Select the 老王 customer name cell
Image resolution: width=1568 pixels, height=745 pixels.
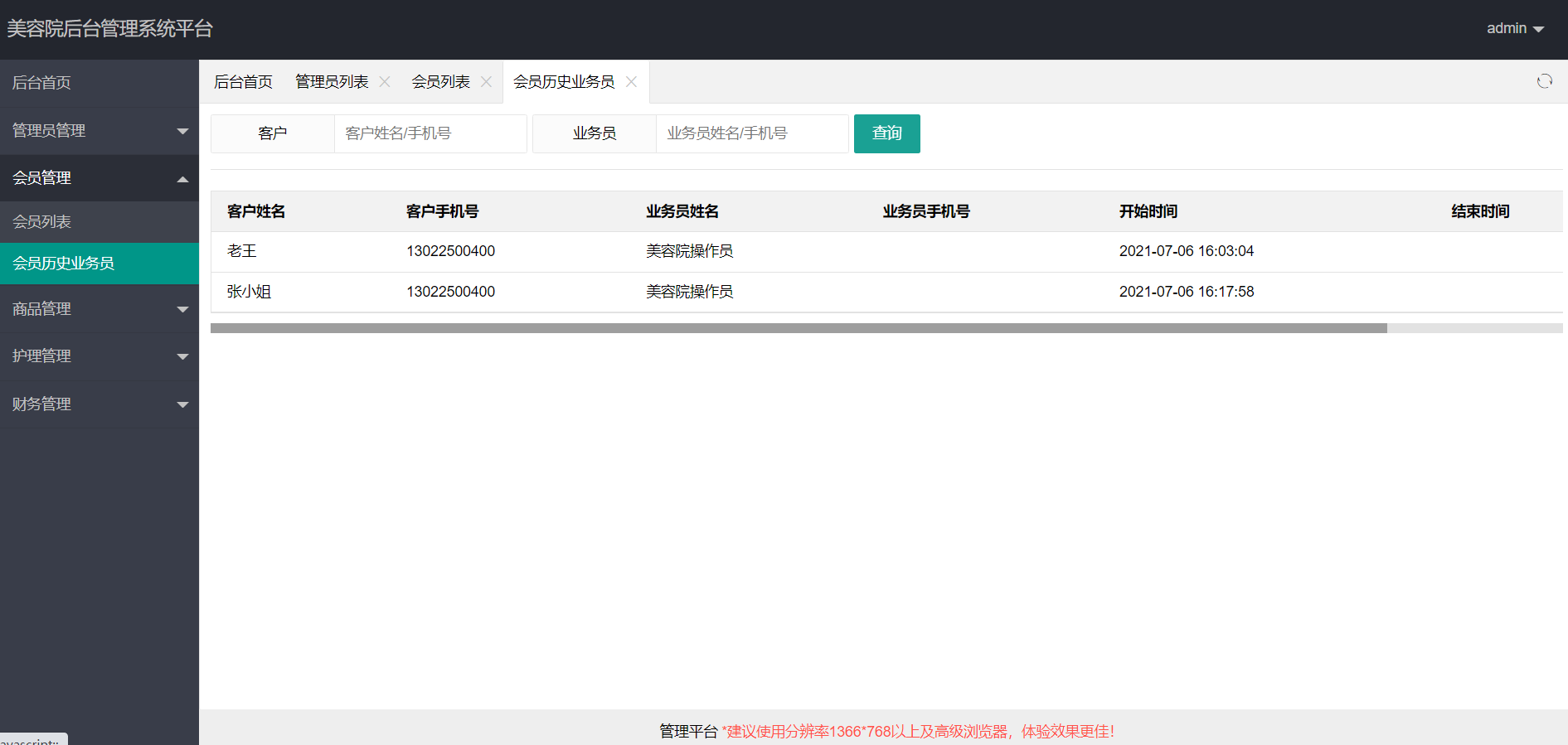point(242,251)
